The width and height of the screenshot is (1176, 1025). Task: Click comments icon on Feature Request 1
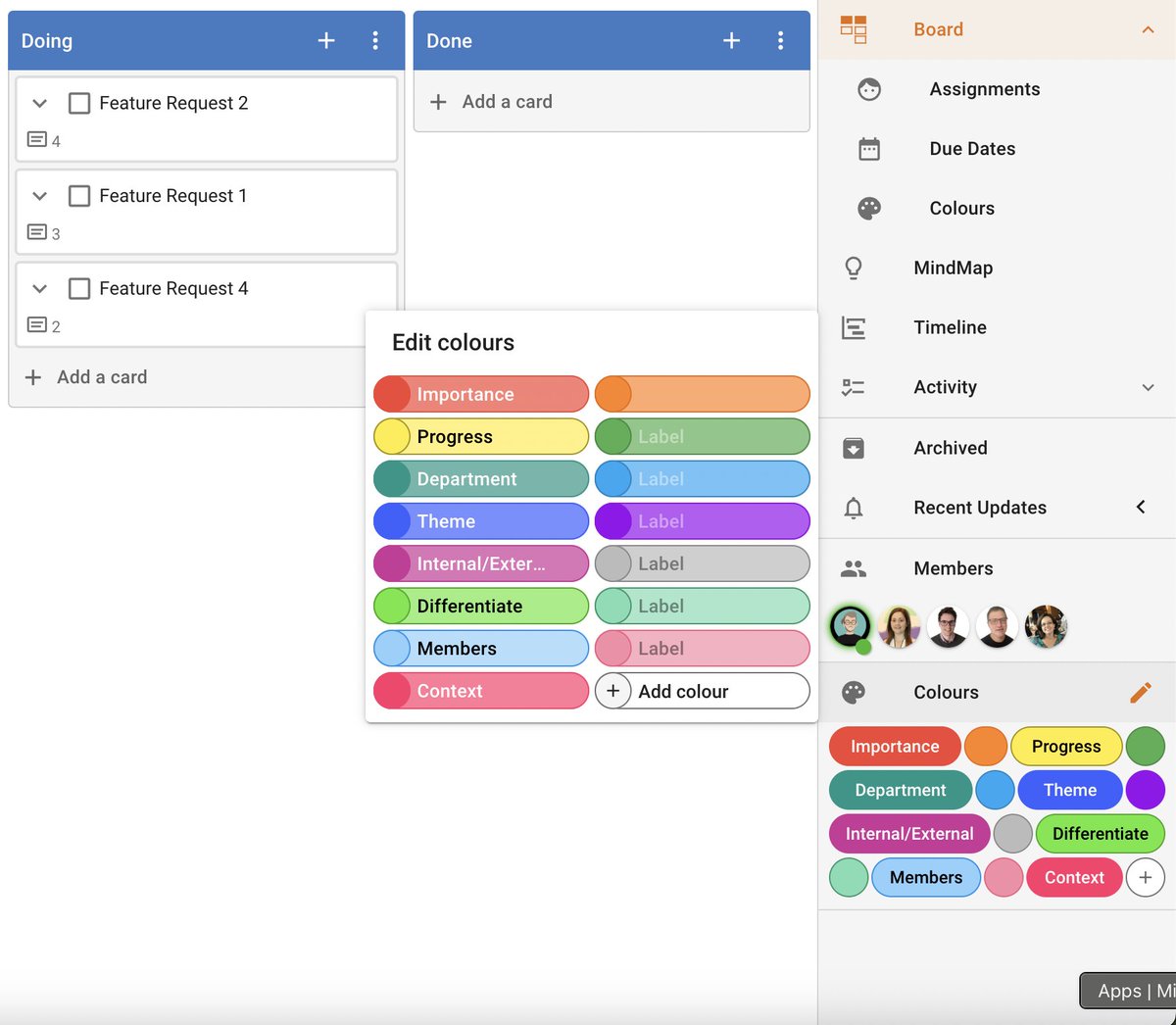pos(36,232)
